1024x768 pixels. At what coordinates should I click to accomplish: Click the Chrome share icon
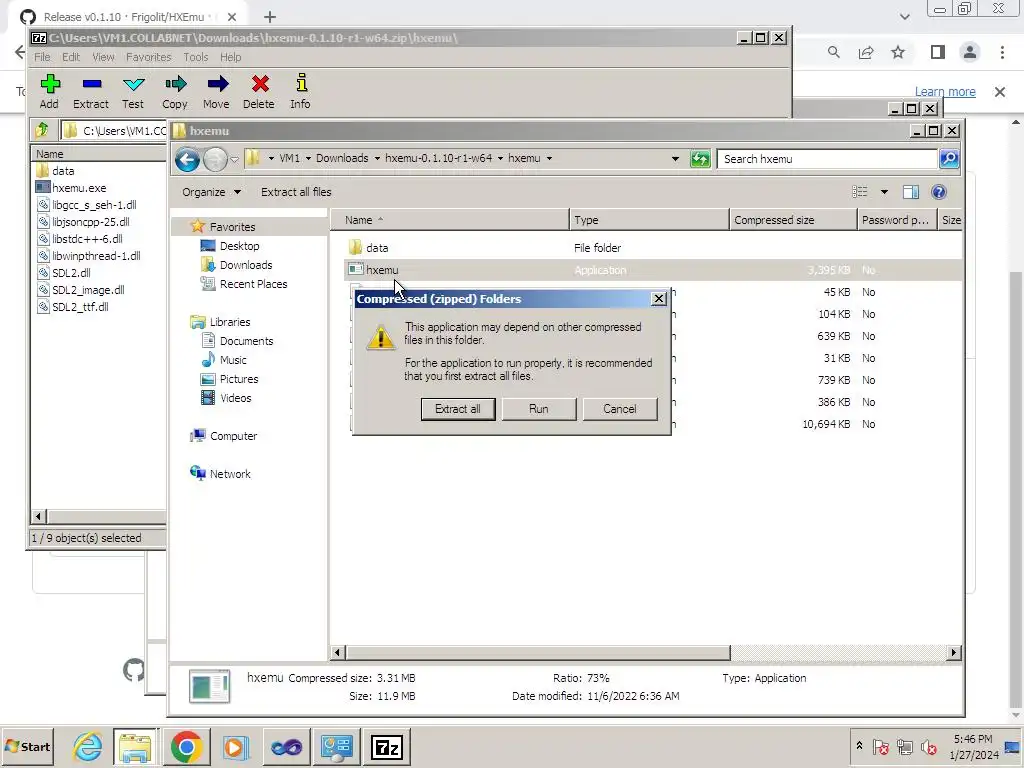[x=866, y=52]
